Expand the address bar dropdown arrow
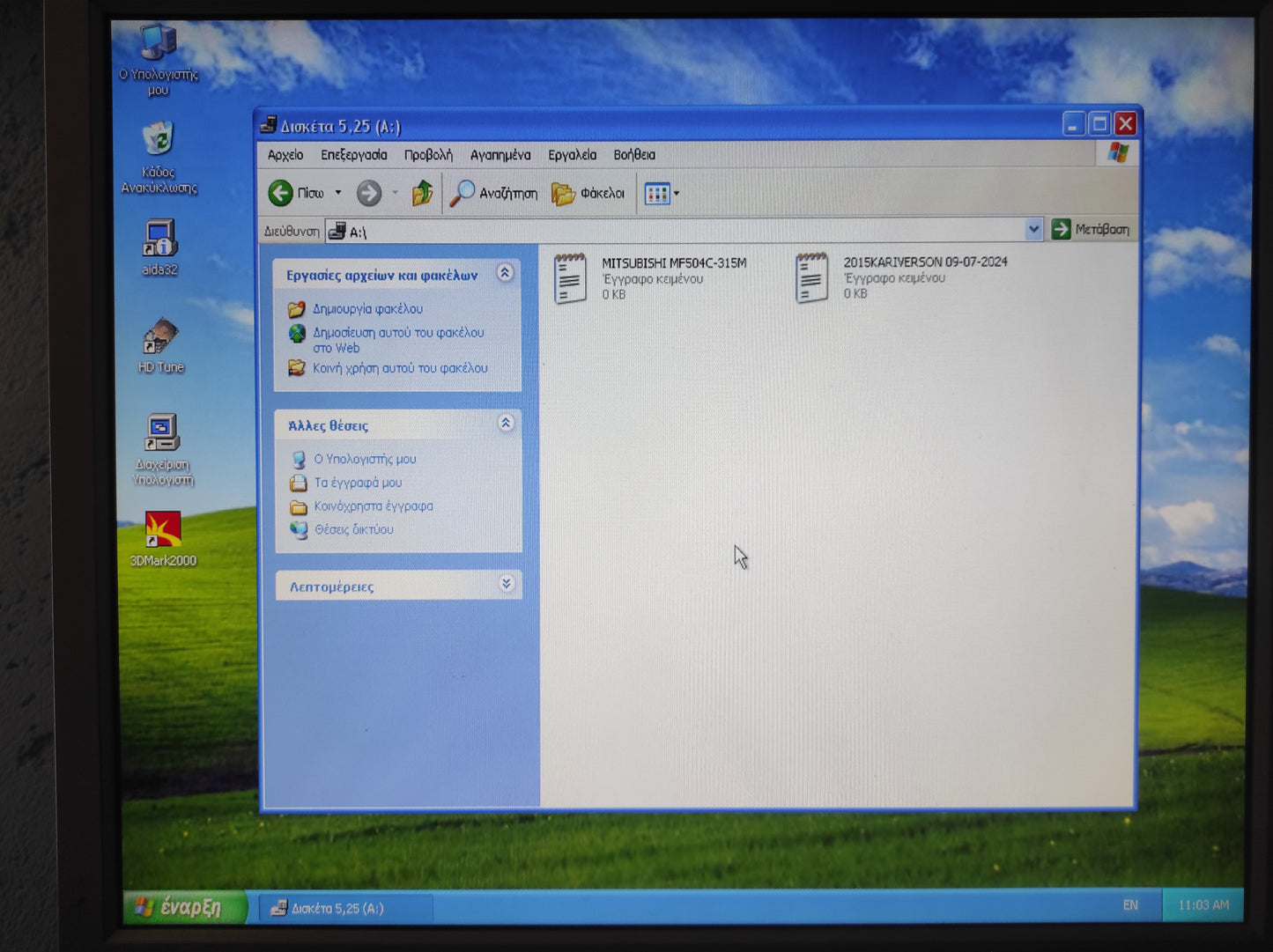This screenshot has height=952, width=1273. (1033, 230)
